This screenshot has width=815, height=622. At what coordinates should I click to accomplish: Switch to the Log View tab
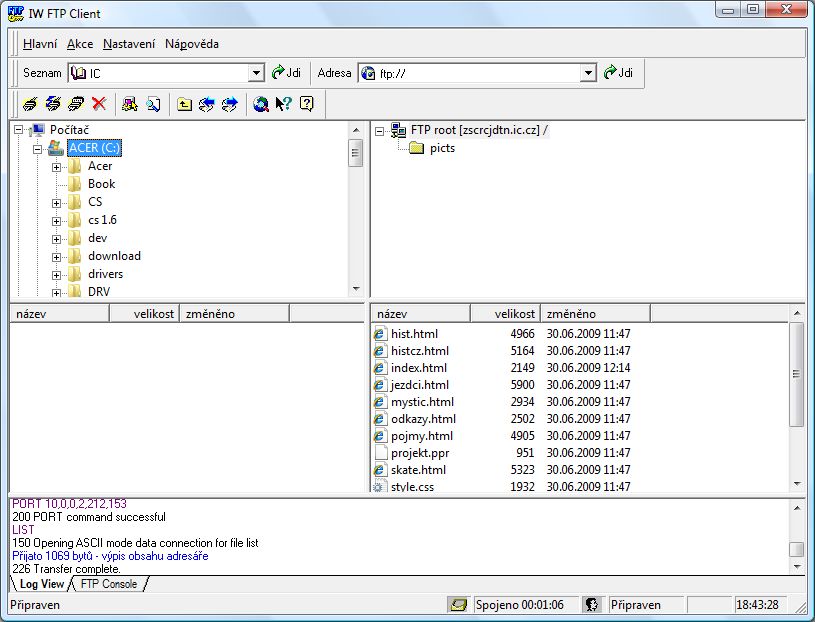click(x=41, y=584)
